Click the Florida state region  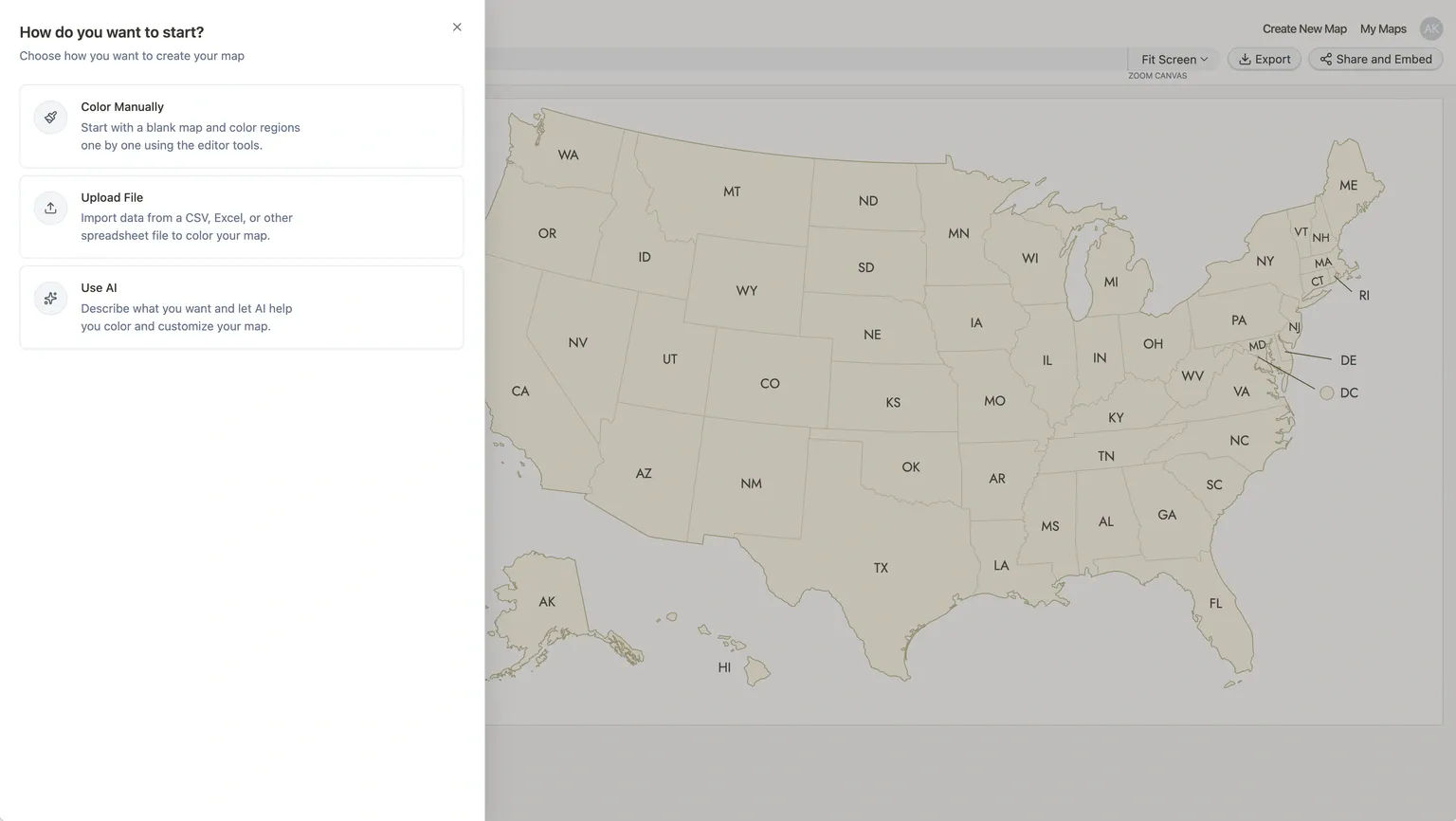[x=1216, y=603]
